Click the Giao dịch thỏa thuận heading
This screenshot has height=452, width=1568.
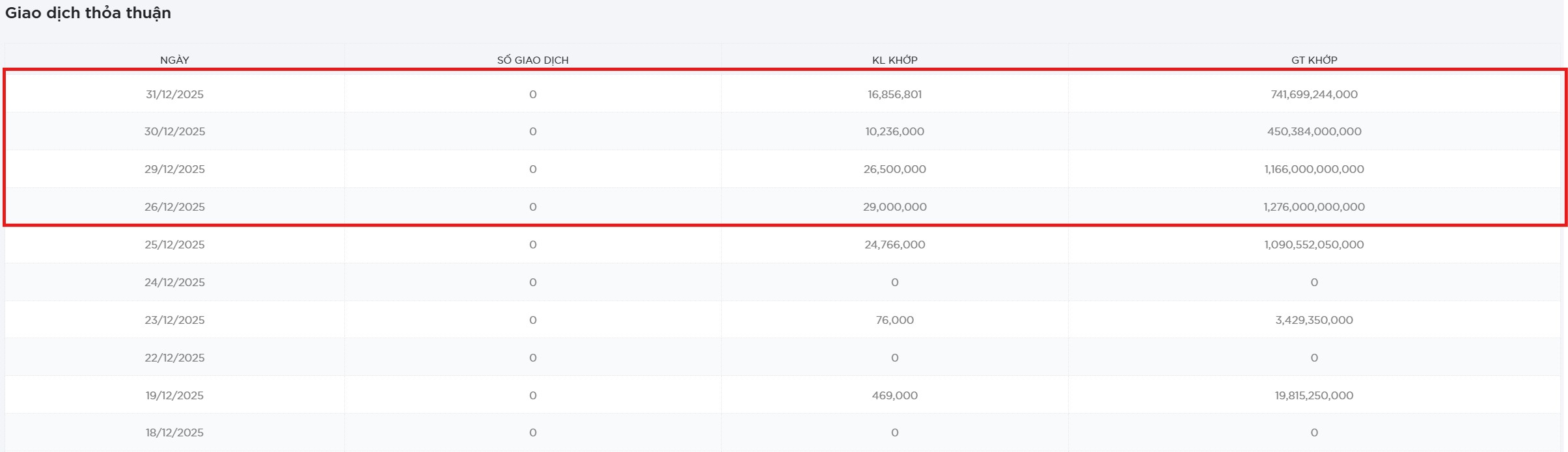coord(88,13)
